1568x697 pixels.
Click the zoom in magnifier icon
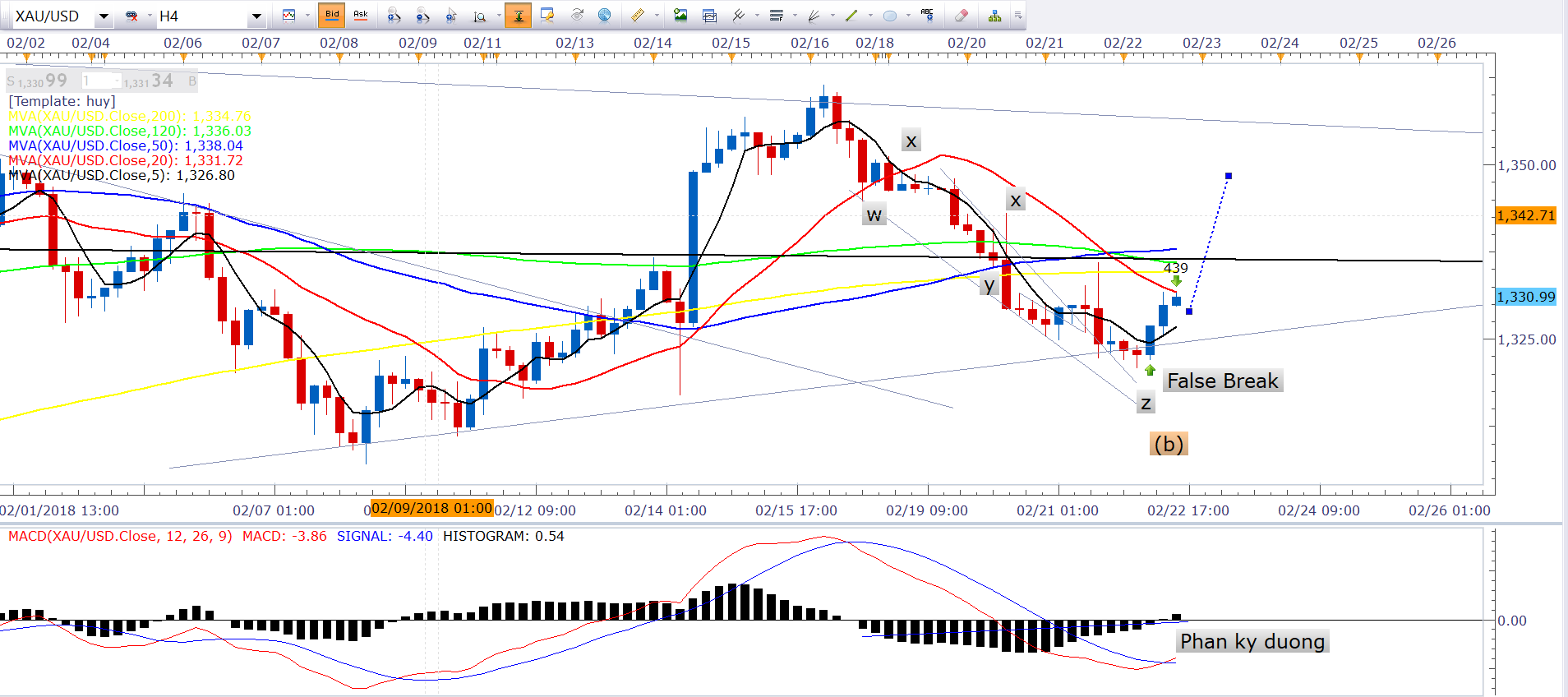[x=394, y=16]
